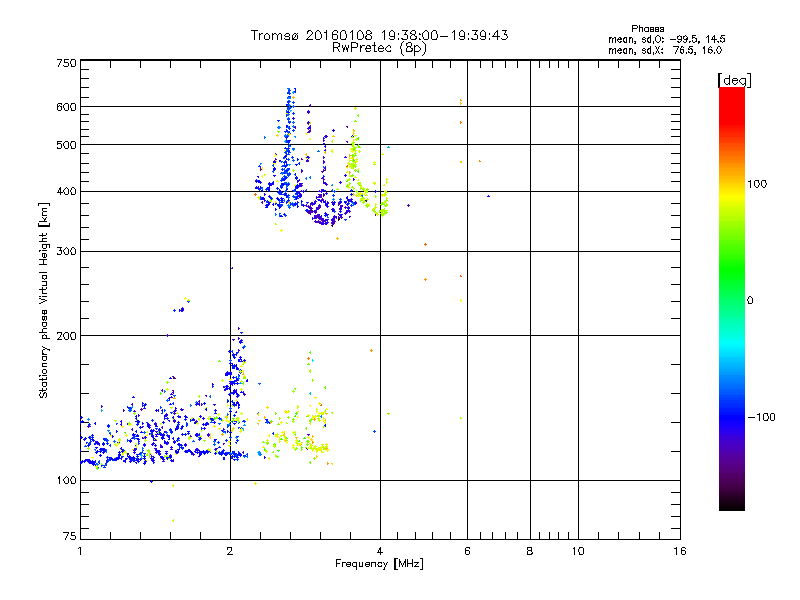The height and width of the screenshot is (600, 800).
Task: Click the x-axis "4" tick label
Action: tap(380, 551)
